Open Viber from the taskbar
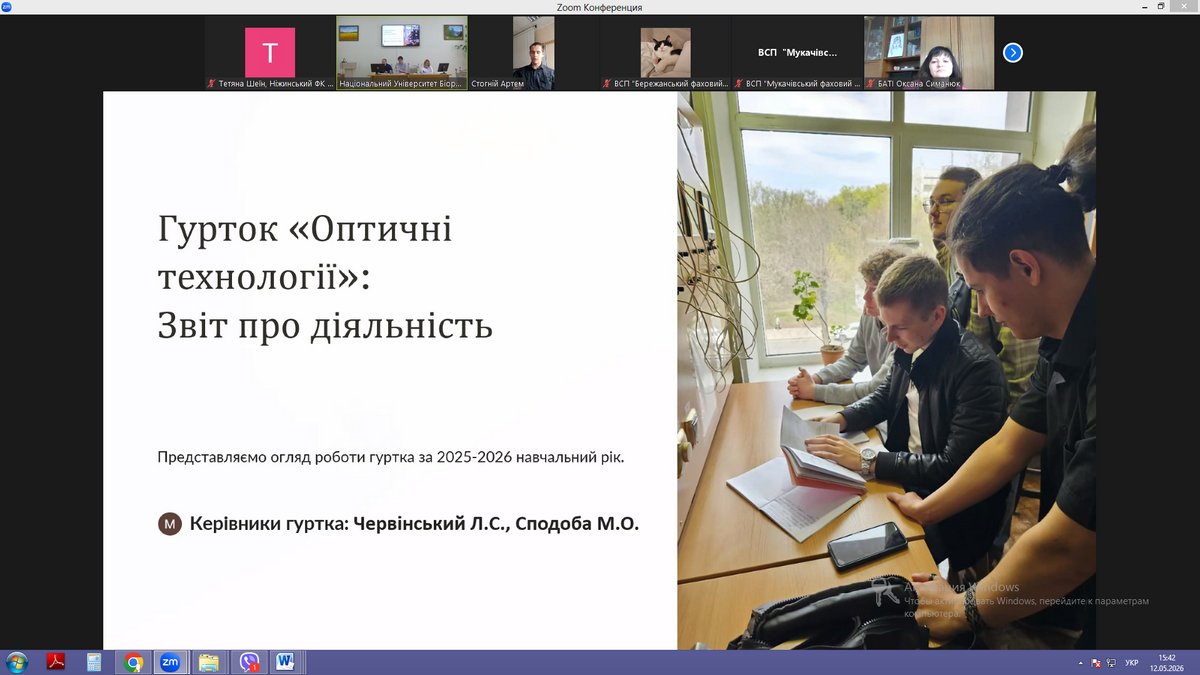The height and width of the screenshot is (675, 1200). click(x=247, y=662)
